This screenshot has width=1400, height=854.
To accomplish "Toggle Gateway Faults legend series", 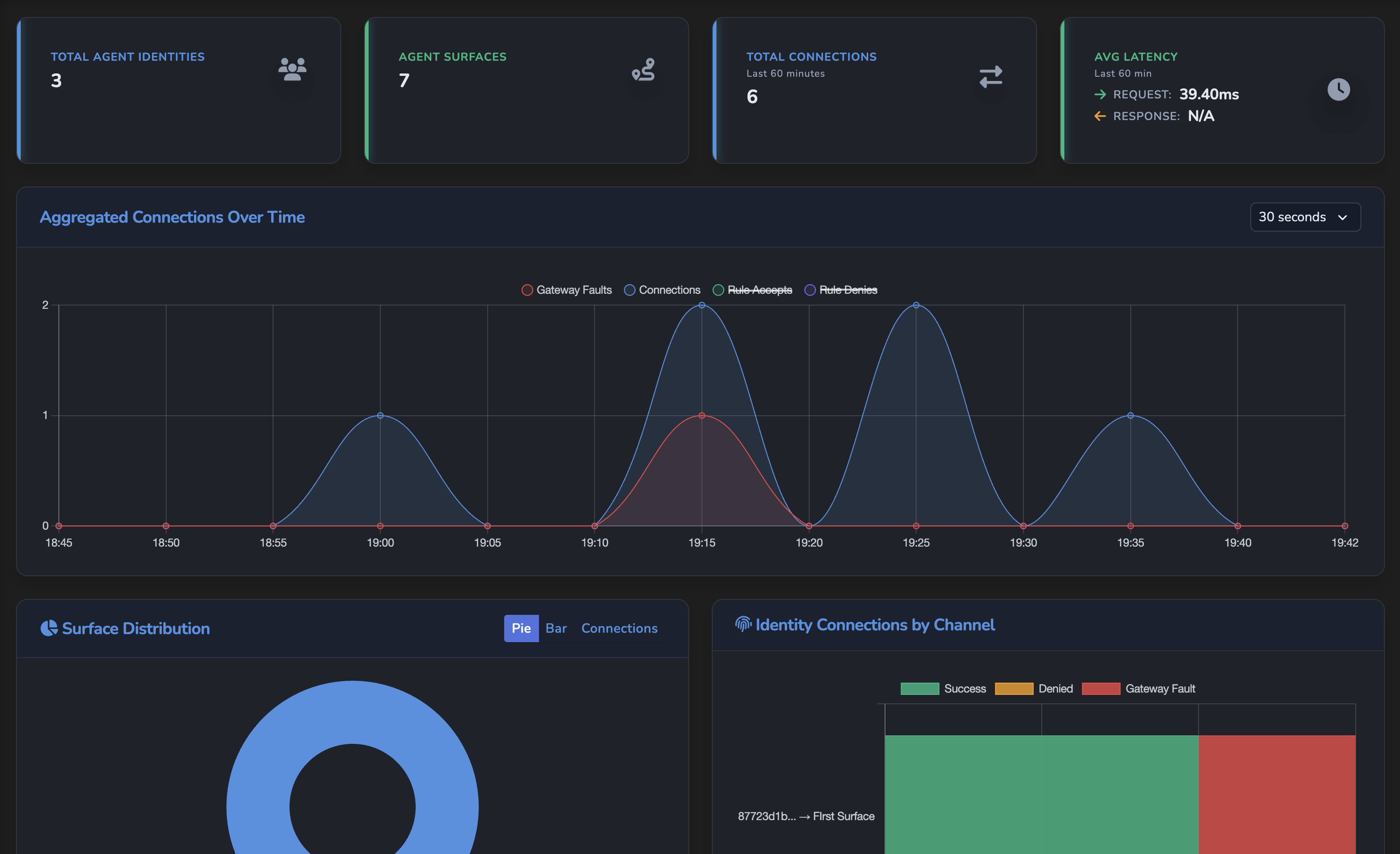I will coord(566,290).
